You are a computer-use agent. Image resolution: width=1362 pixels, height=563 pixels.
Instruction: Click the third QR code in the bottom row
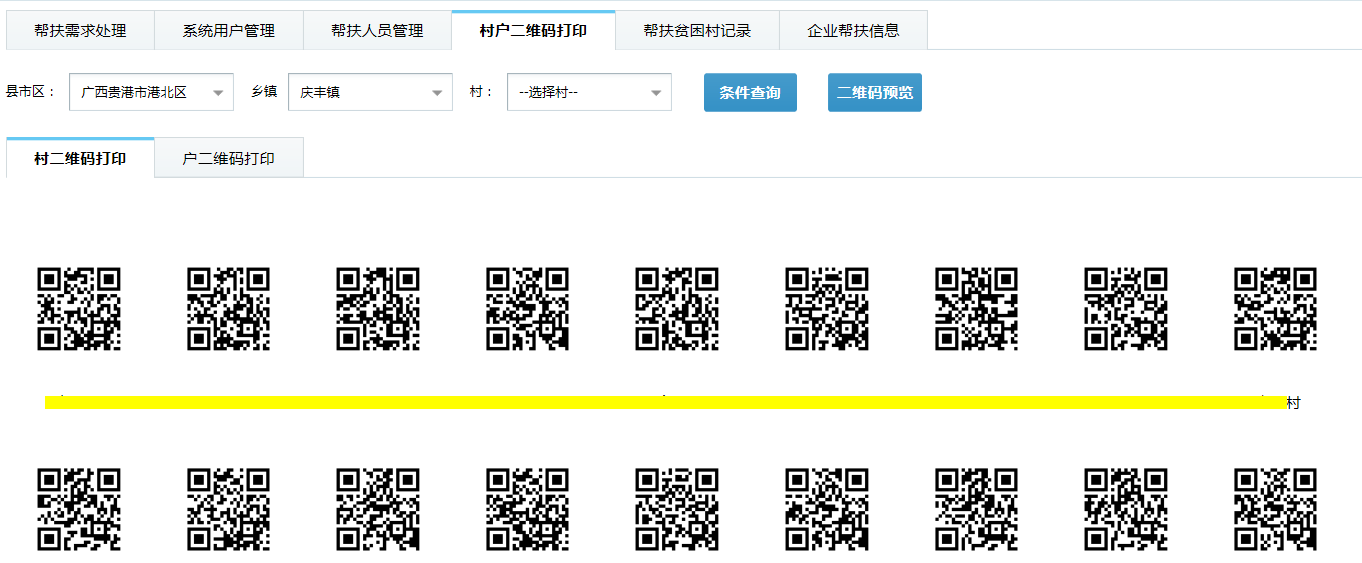pos(378,509)
